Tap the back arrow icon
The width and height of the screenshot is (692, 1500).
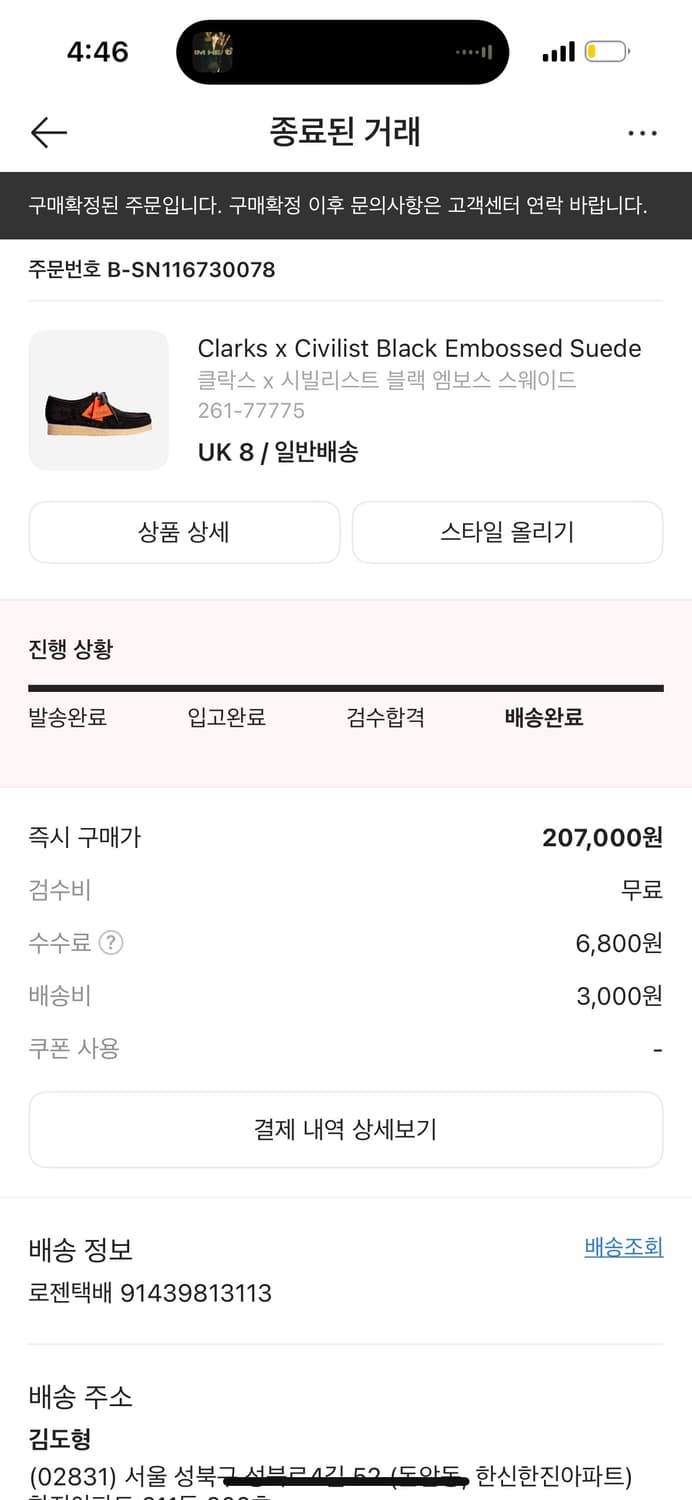point(48,132)
